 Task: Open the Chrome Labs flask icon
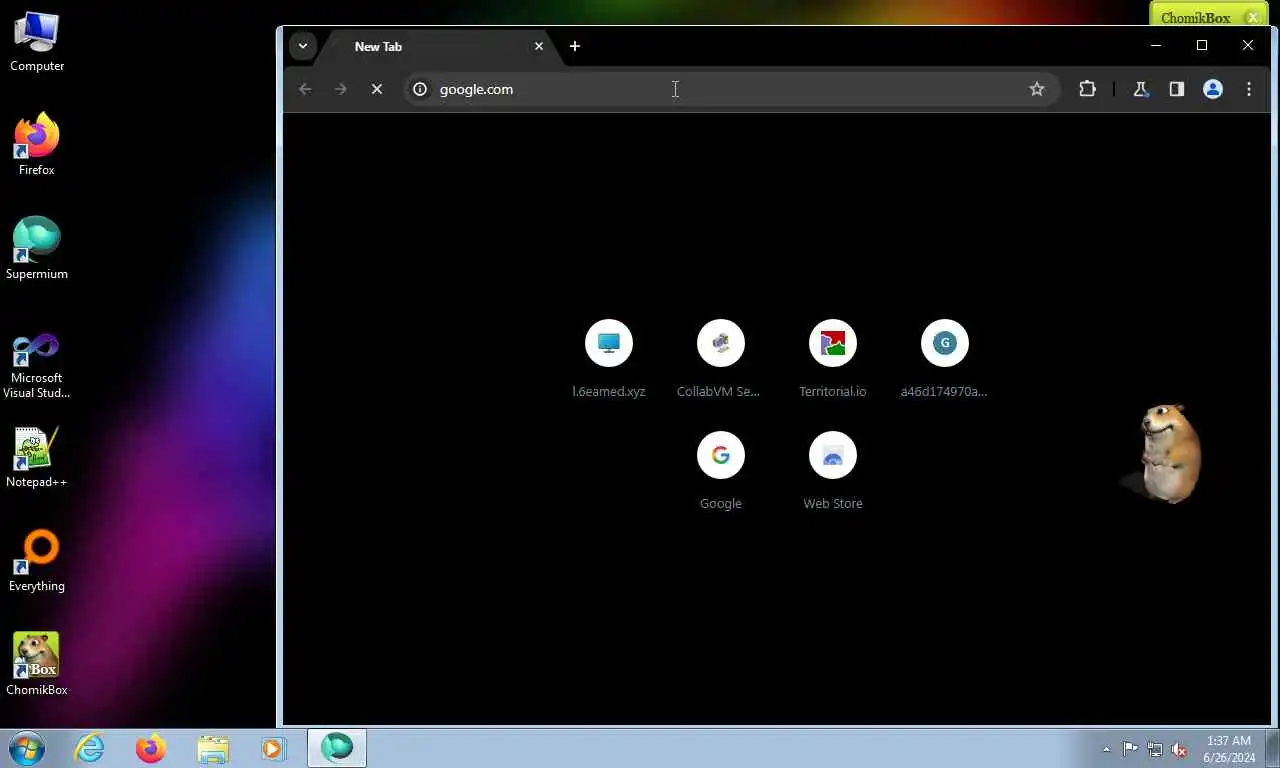click(x=1141, y=89)
